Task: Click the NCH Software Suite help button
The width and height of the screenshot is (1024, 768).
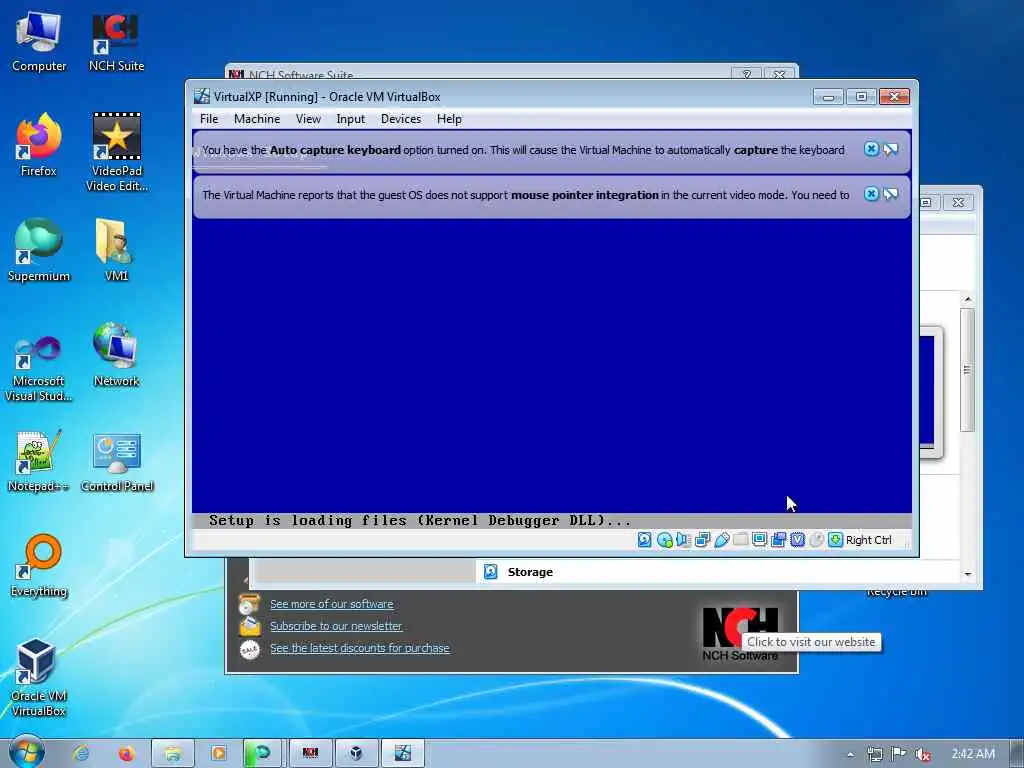Action: pos(746,74)
